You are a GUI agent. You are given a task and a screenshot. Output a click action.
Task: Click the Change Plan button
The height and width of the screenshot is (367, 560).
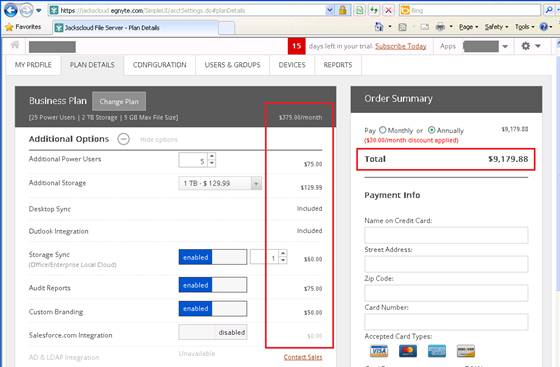(x=119, y=101)
